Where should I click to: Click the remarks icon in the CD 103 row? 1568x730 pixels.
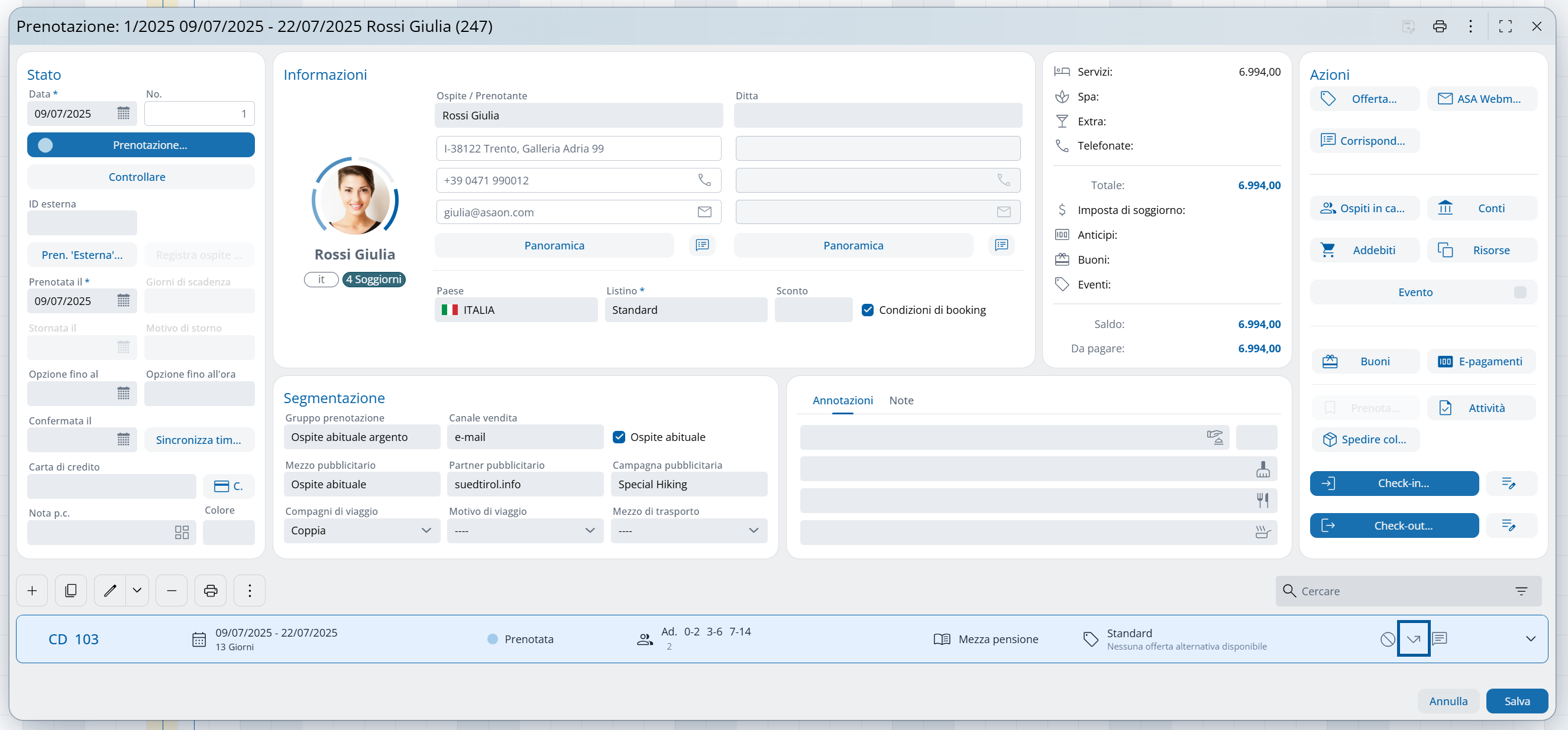click(x=1440, y=638)
